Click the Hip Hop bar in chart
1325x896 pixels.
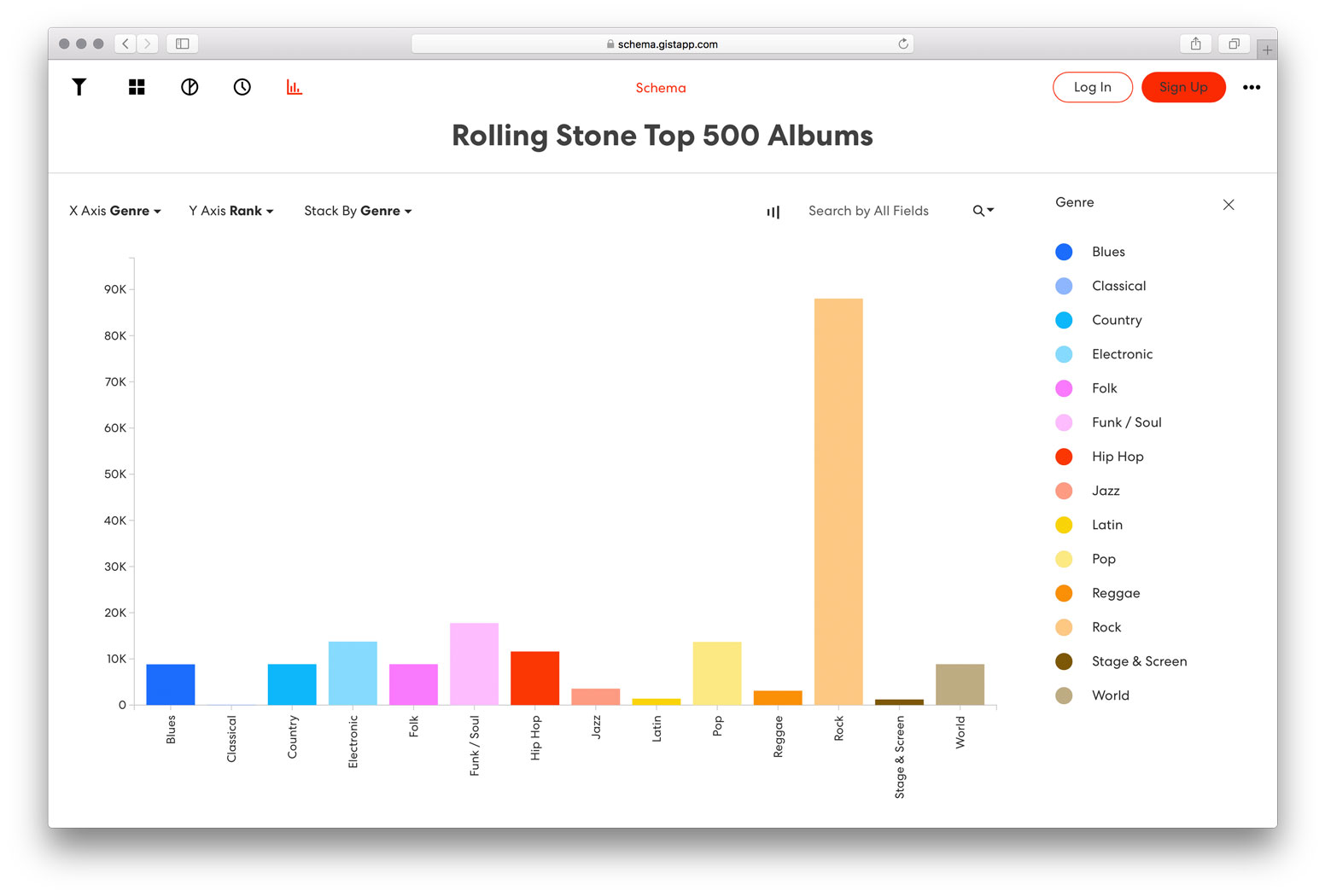coord(534,678)
